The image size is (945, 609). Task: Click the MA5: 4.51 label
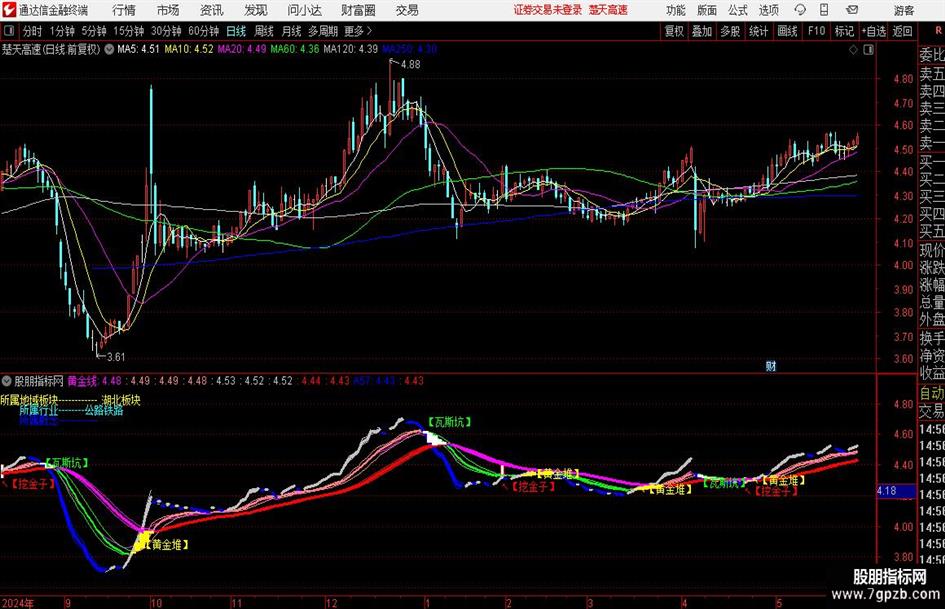[x=139, y=49]
